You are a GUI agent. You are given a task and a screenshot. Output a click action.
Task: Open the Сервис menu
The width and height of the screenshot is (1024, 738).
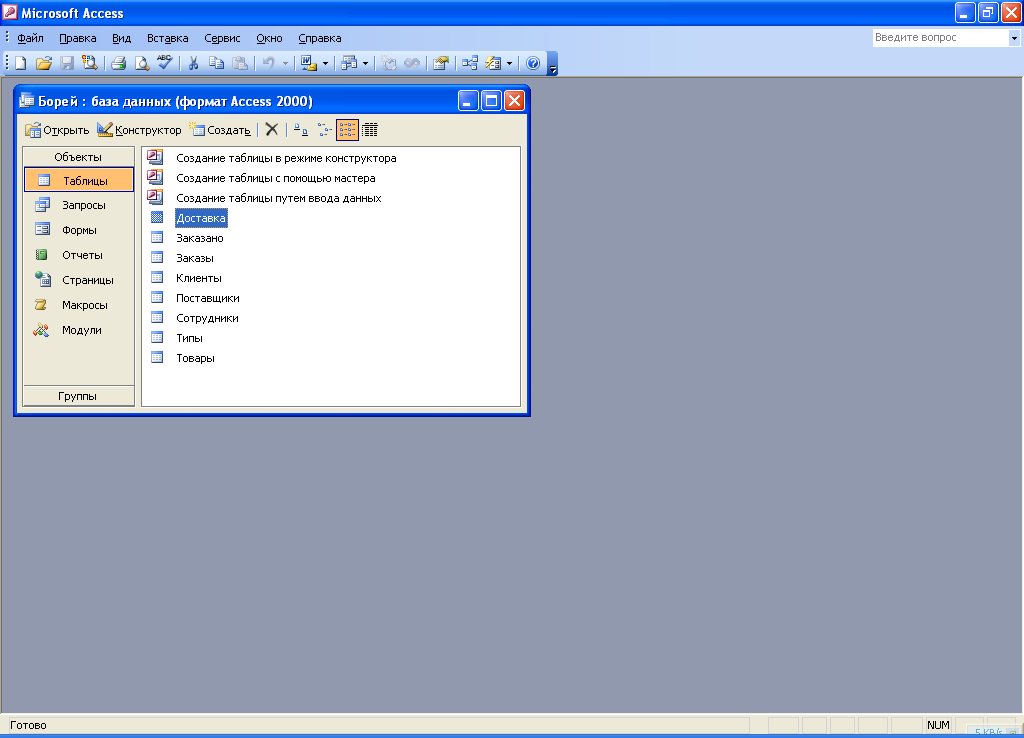pyautogui.click(x=222, y=38)
